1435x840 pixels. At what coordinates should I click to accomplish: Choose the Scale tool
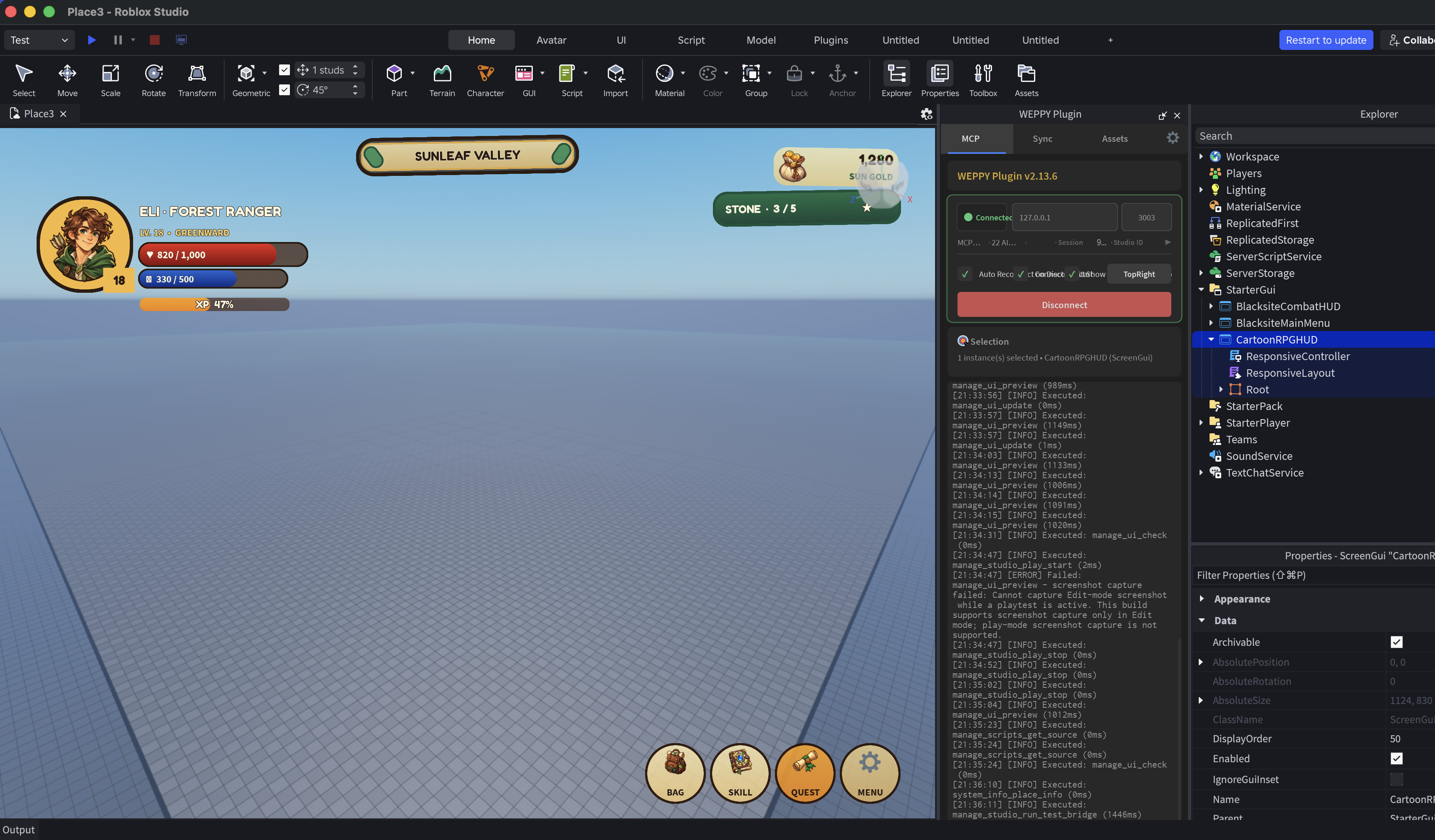coord(111,80)
